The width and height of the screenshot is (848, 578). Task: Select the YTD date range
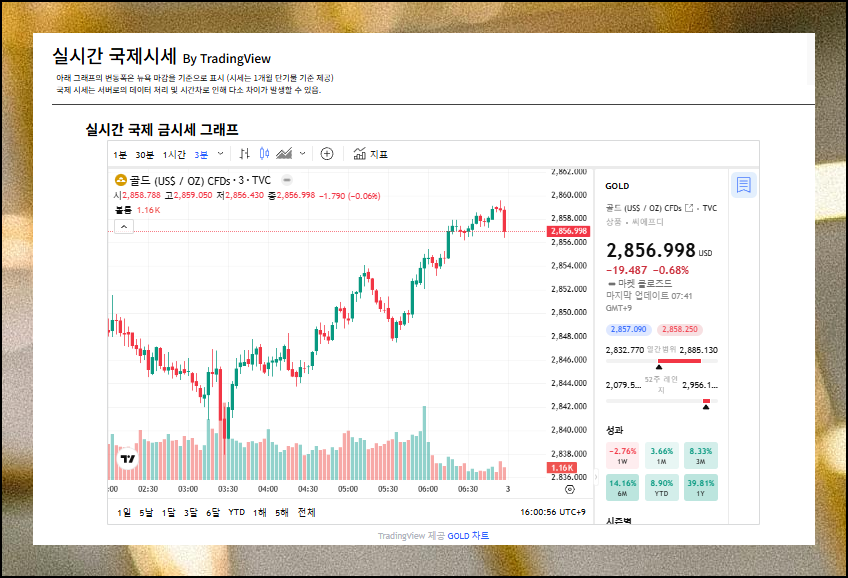tap(236, 512)
